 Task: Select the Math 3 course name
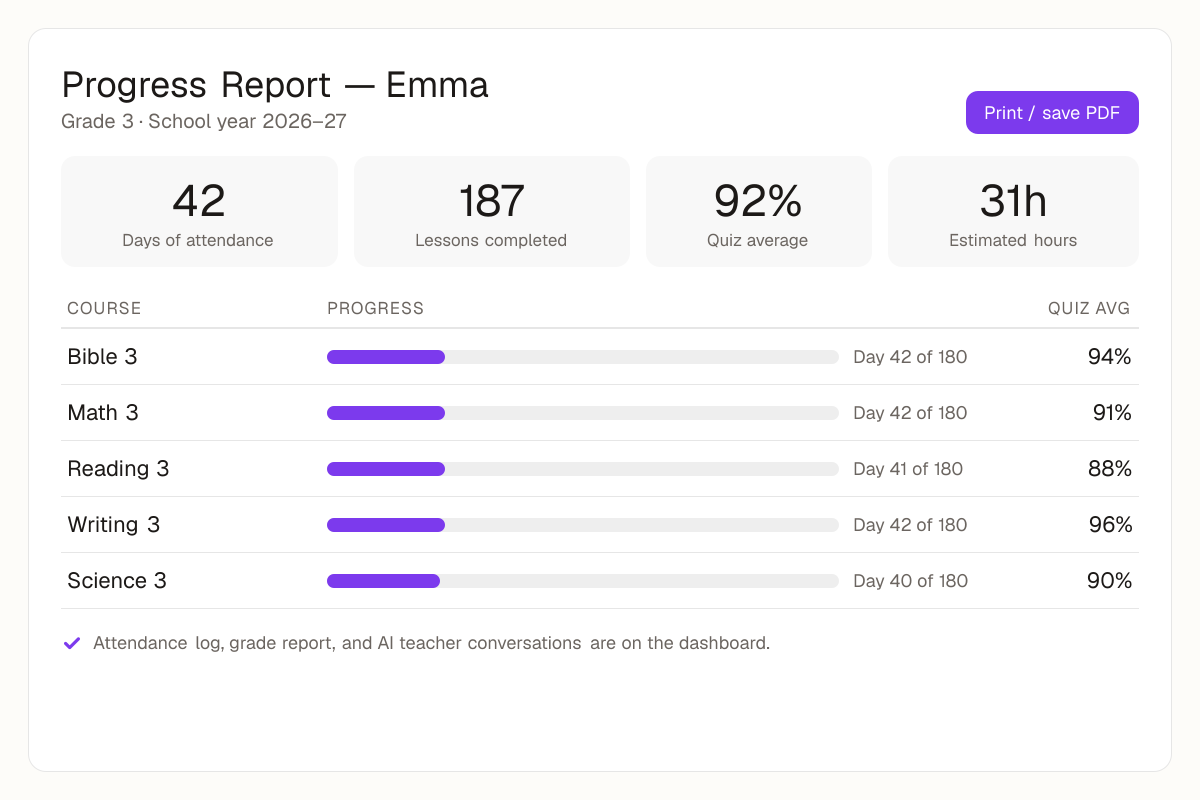tap(103, 413)
